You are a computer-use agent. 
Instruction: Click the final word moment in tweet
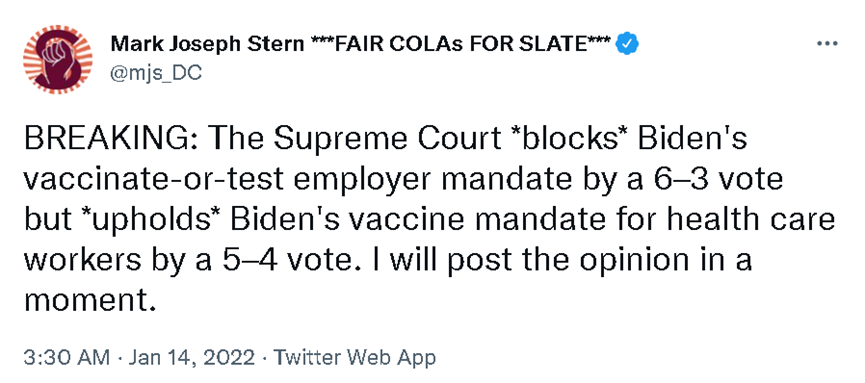coord(86,301)
